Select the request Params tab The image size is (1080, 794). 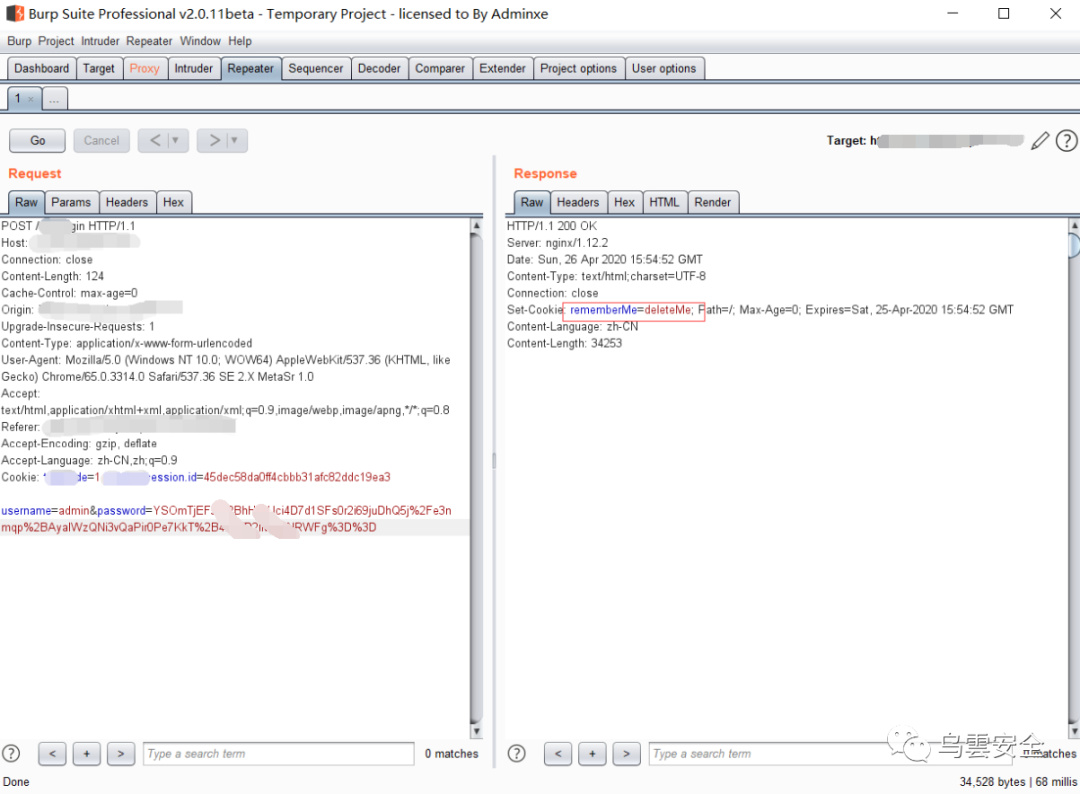click(x=71, y=202)
